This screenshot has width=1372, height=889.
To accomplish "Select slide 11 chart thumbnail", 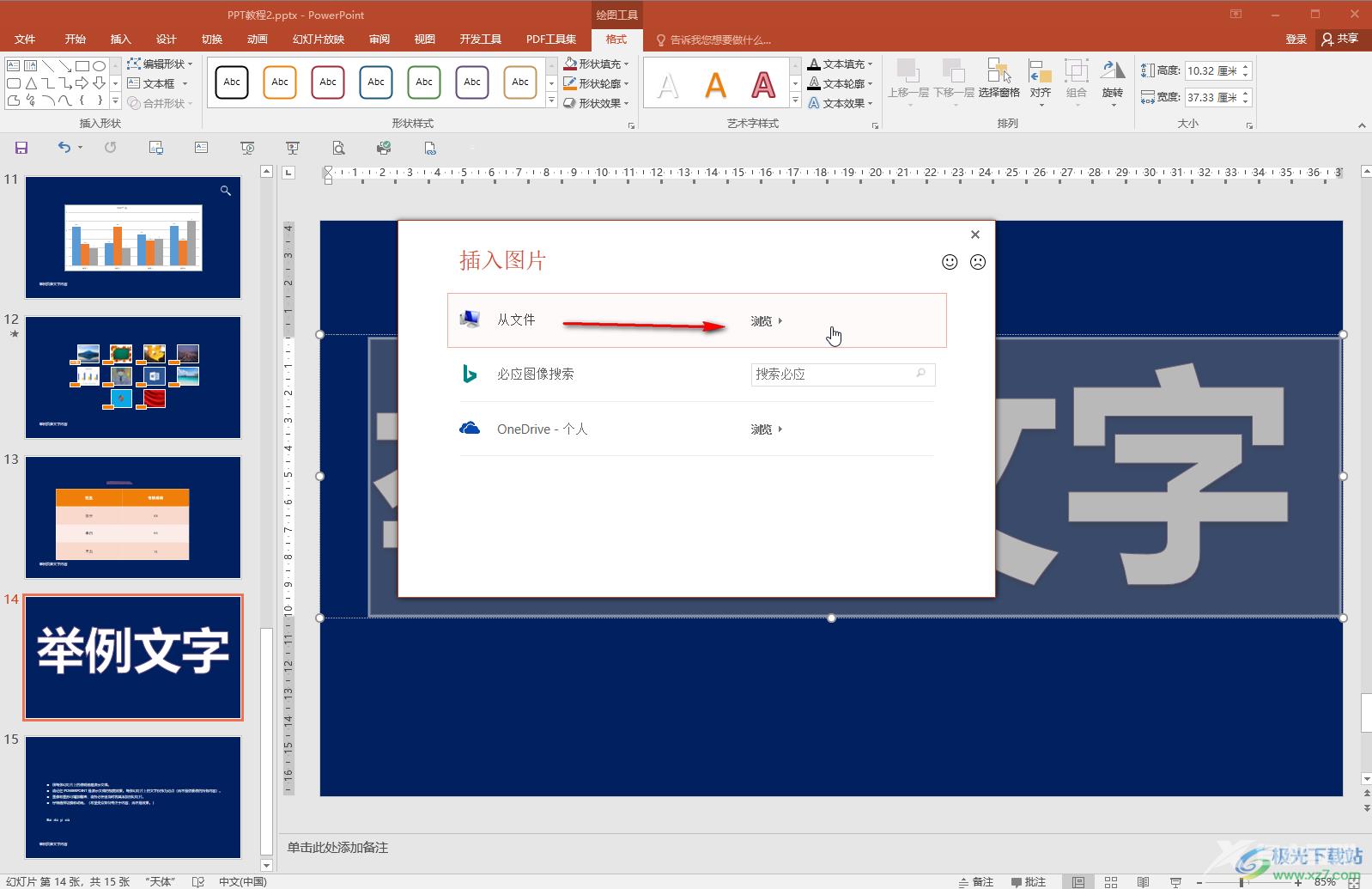I will tap(133, 237).
